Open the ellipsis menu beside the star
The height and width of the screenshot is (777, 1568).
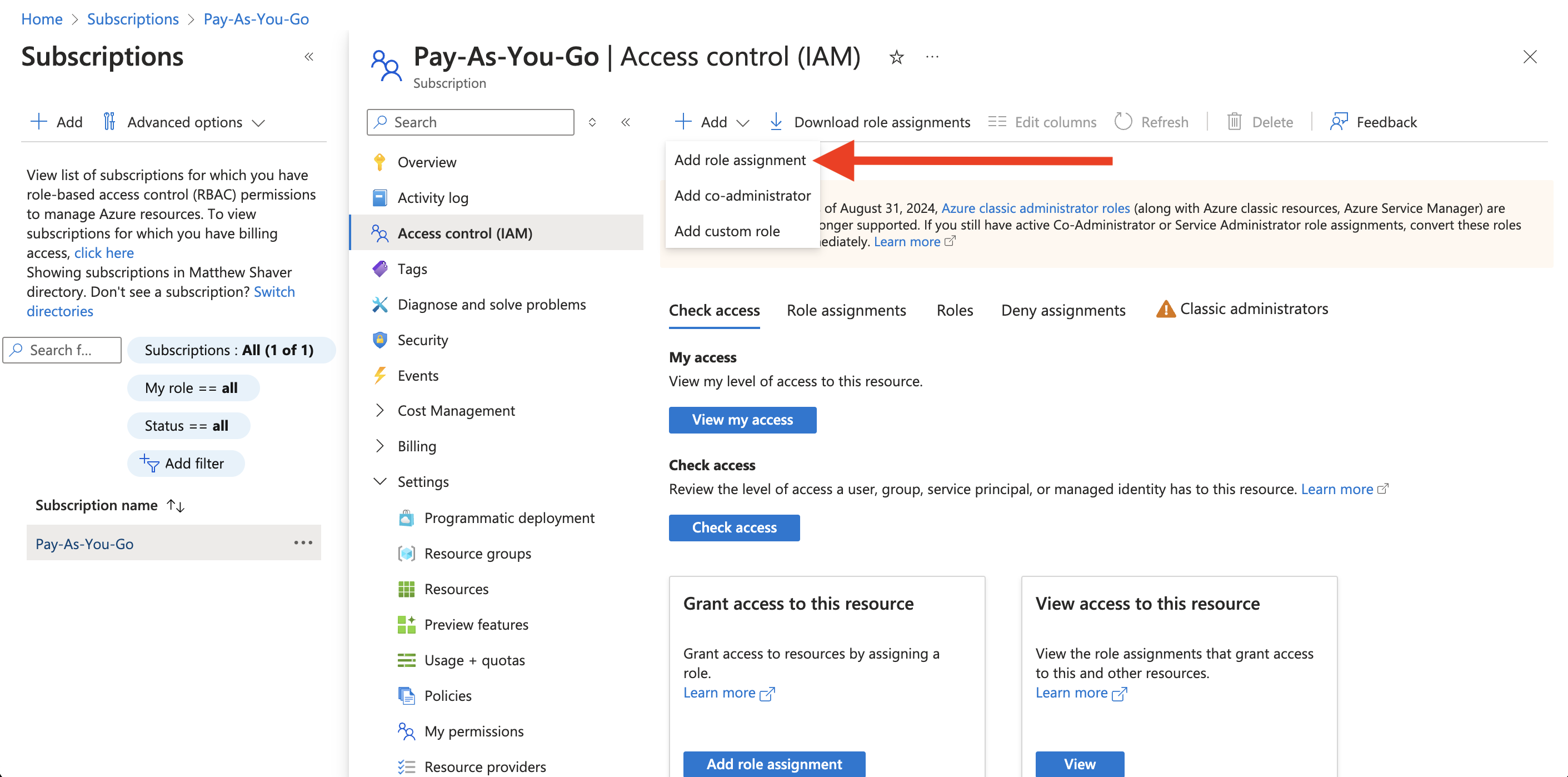tap(932, 57)
